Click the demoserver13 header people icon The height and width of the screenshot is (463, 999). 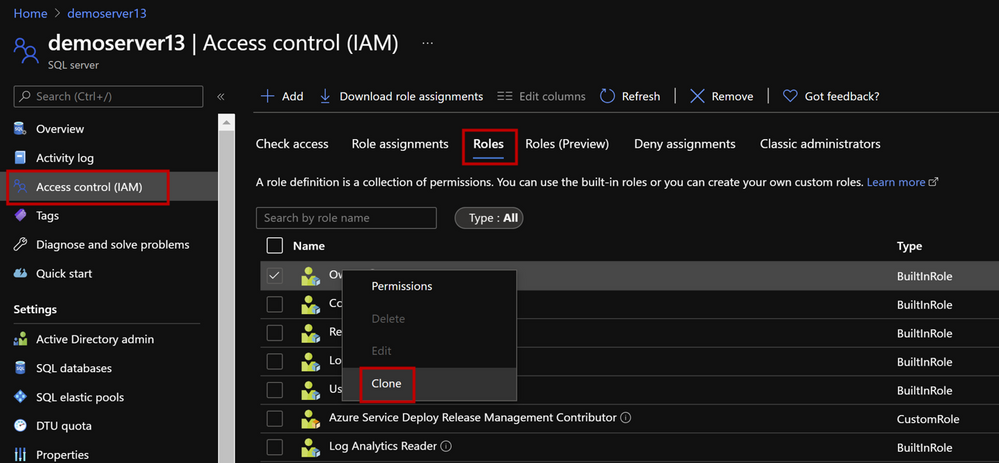26,50
